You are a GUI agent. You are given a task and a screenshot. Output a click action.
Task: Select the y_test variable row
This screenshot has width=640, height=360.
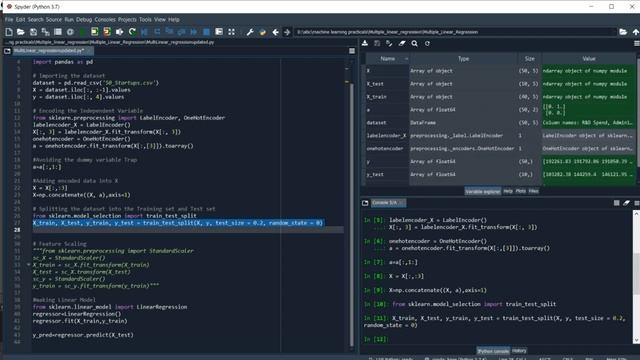[500, 174]
